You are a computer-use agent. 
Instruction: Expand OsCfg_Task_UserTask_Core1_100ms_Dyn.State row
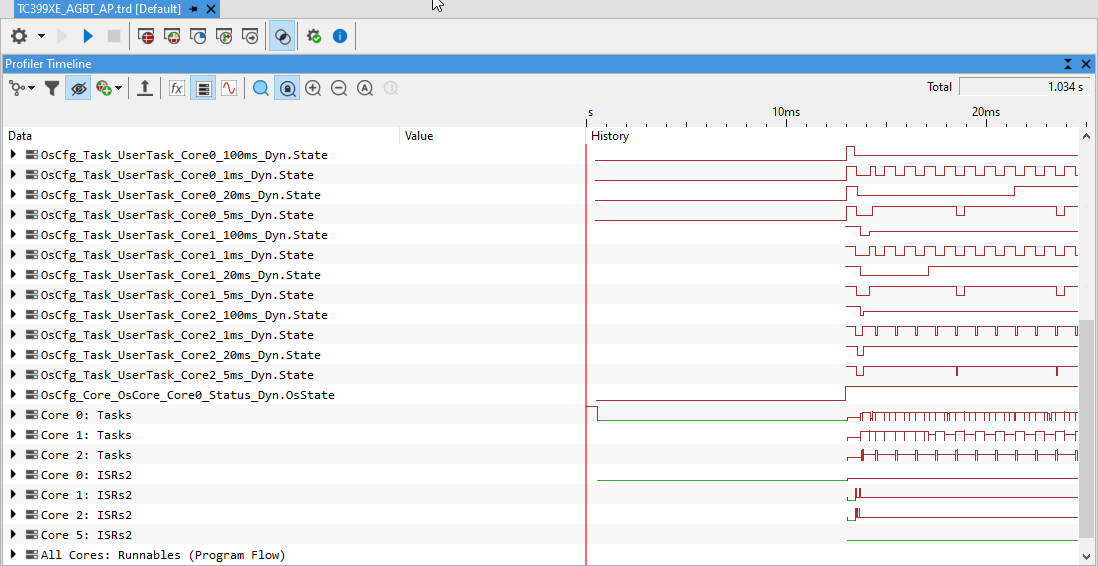pyautogui.click(x=13, y=235)
